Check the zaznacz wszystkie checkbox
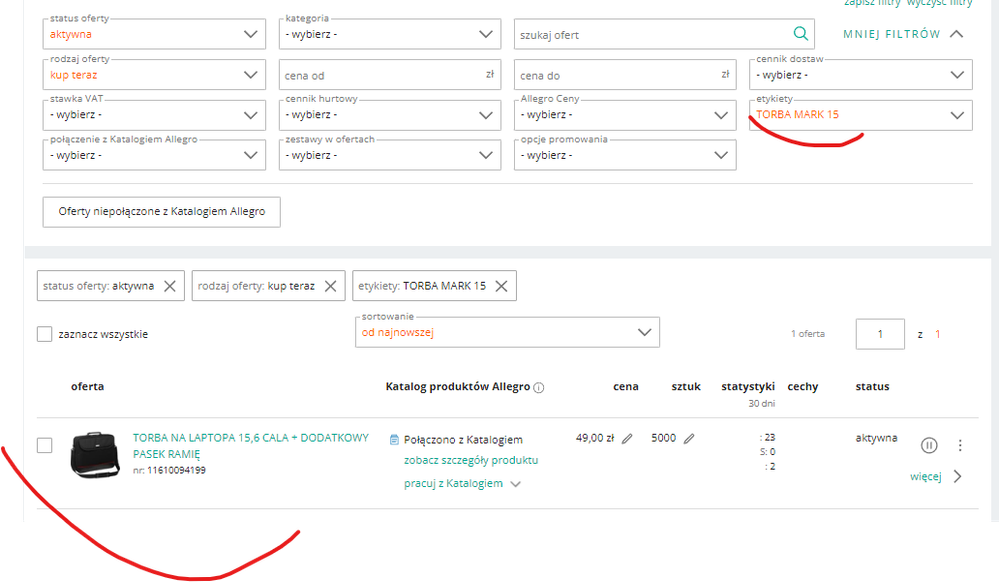 (x=45, y=334)
